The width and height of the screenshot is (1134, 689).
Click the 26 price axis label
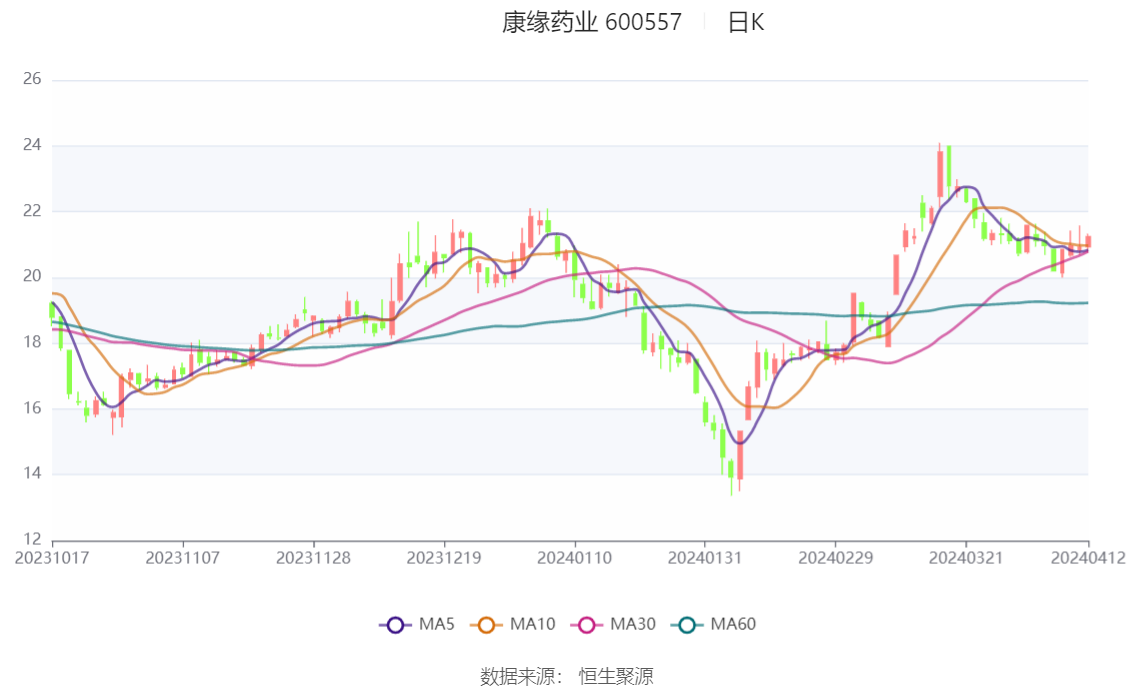pos(32,79)
